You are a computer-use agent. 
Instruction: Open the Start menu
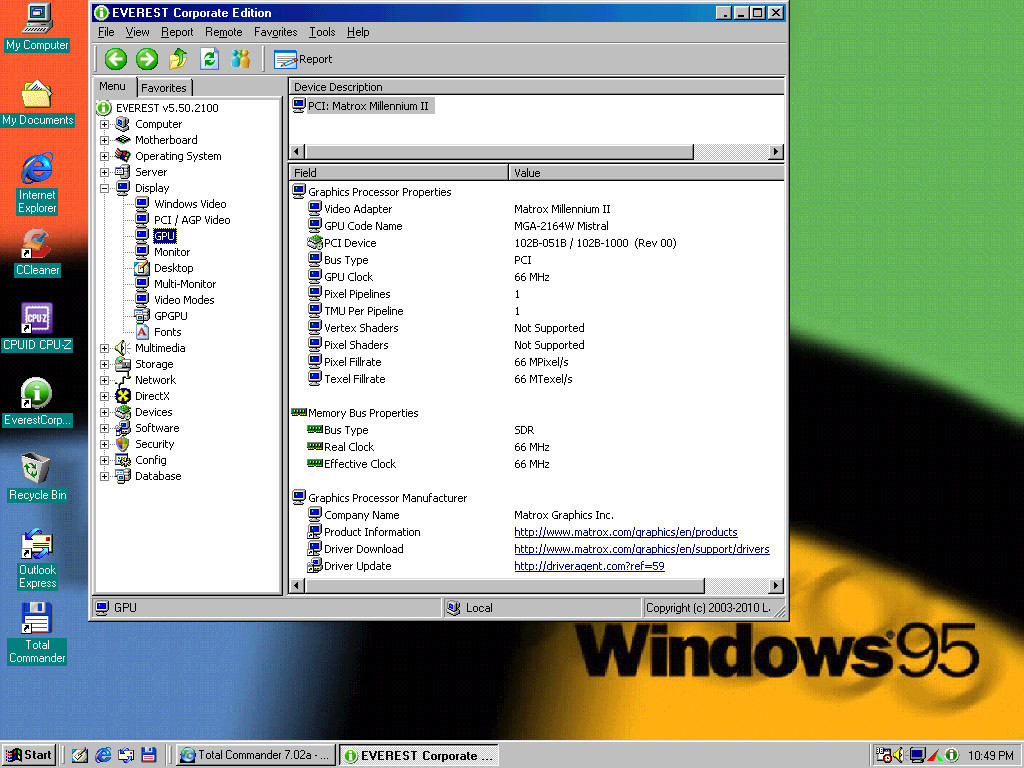coord(28,755)
